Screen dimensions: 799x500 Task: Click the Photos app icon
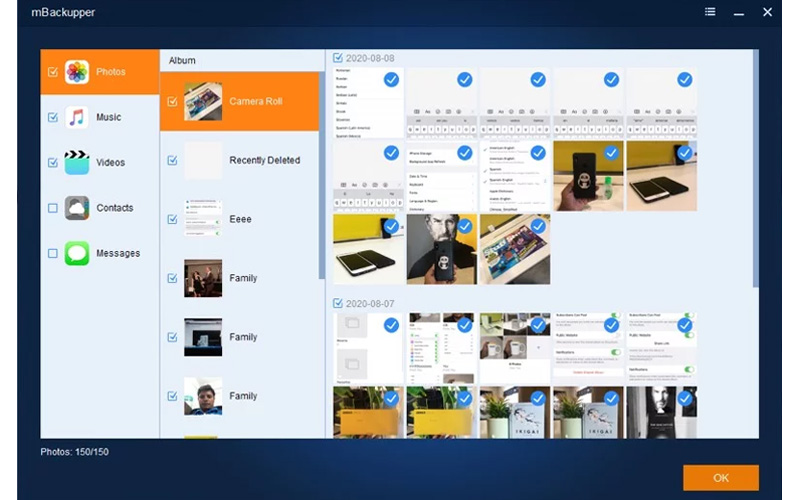point(77,72)
